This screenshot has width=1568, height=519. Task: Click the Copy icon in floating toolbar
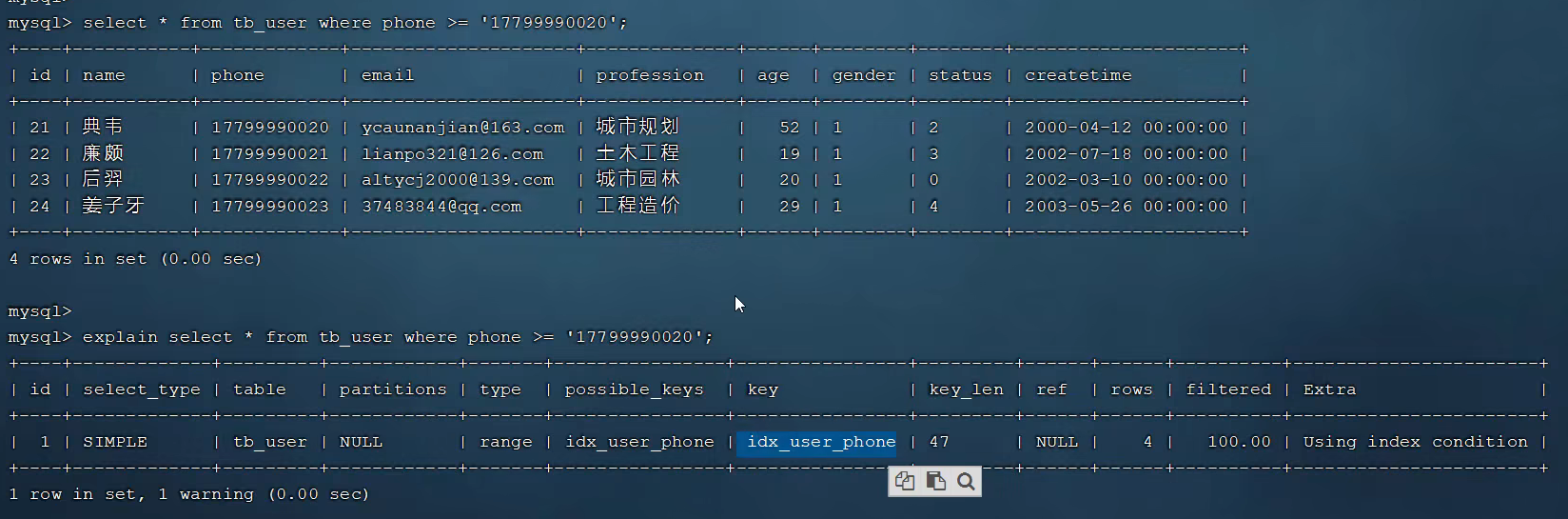pyautogui.click(x=905, y=482)
